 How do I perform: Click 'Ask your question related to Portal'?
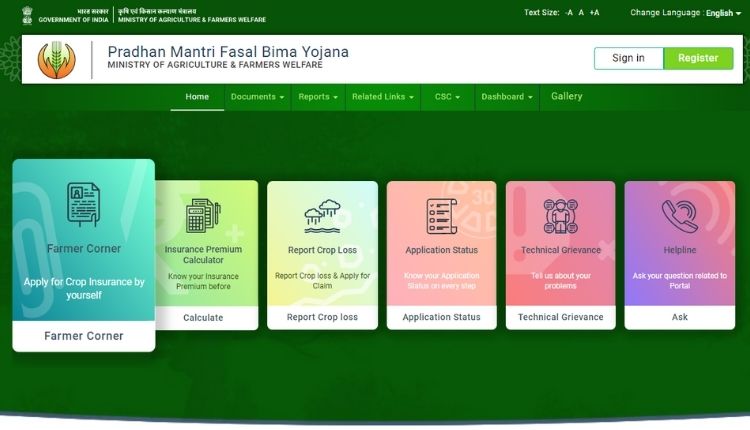pyautogui.click(x=680, y=281)
